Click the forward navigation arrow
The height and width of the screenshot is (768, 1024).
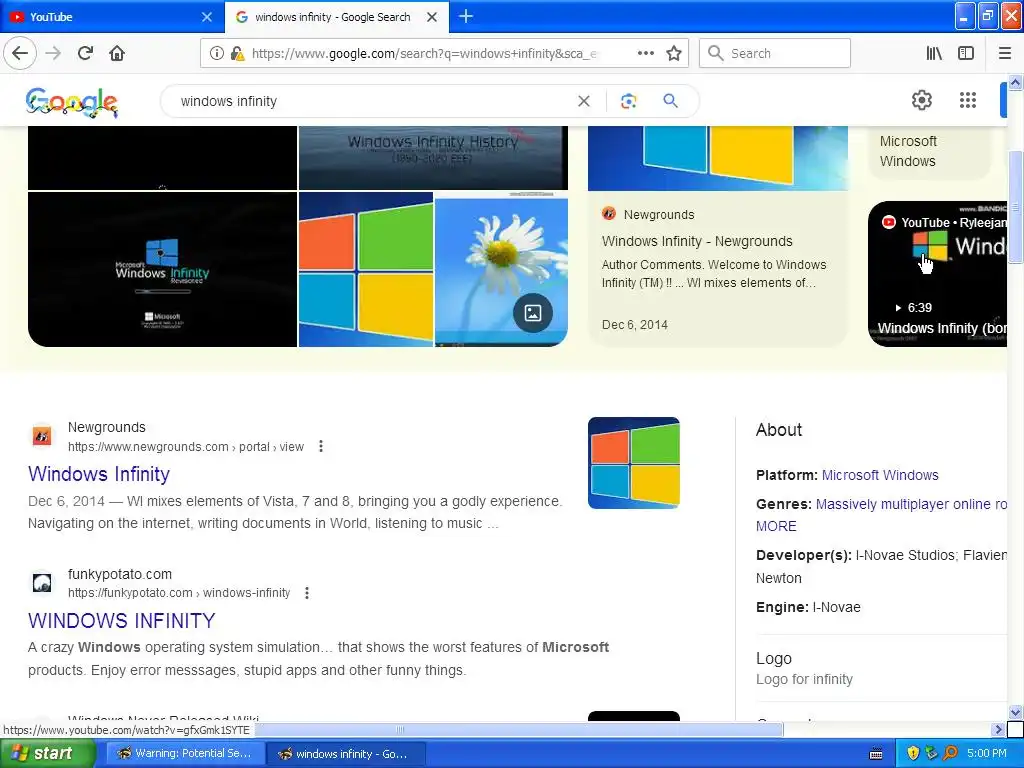pyautogui.click(x=53, y=53)
